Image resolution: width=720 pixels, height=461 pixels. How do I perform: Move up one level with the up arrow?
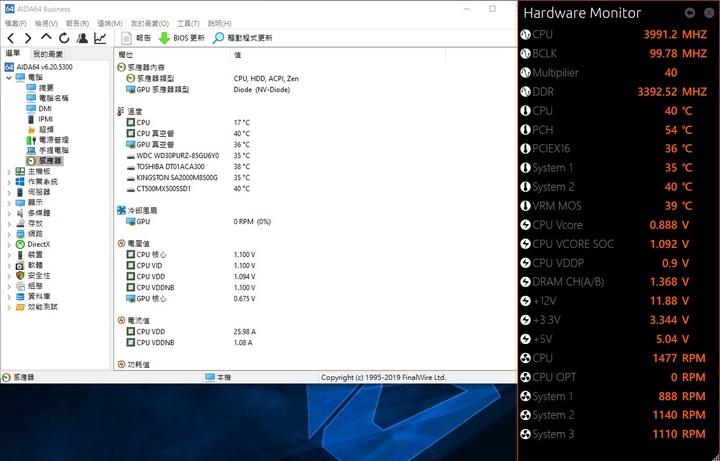[46, 37]
